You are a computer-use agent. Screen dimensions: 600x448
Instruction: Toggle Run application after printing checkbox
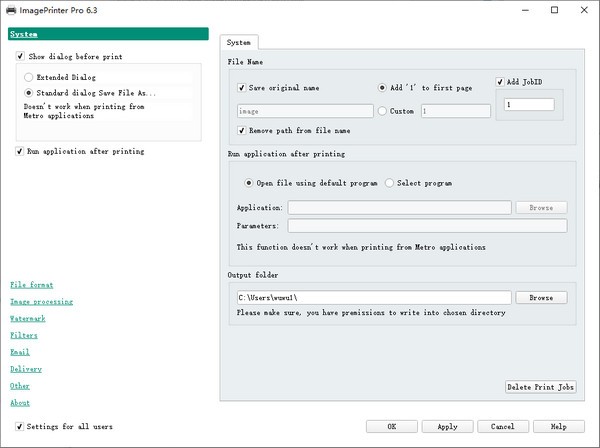tap(21, 151)
